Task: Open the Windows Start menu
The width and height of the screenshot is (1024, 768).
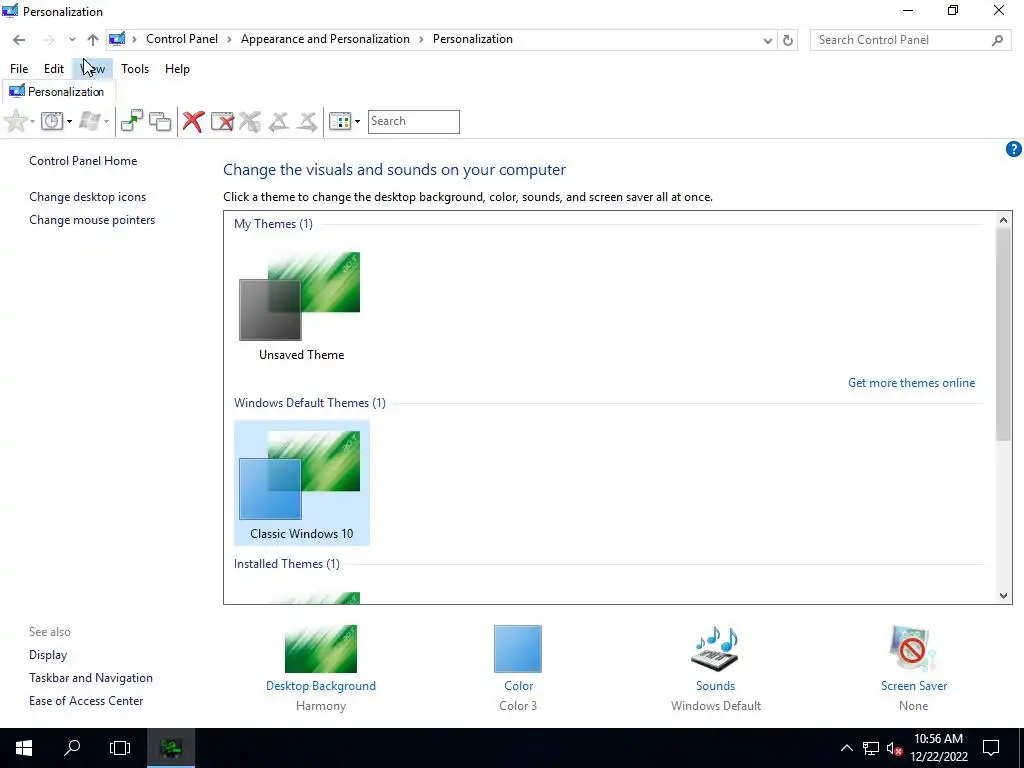Action: pyautogui.click(x=24, y=748)
